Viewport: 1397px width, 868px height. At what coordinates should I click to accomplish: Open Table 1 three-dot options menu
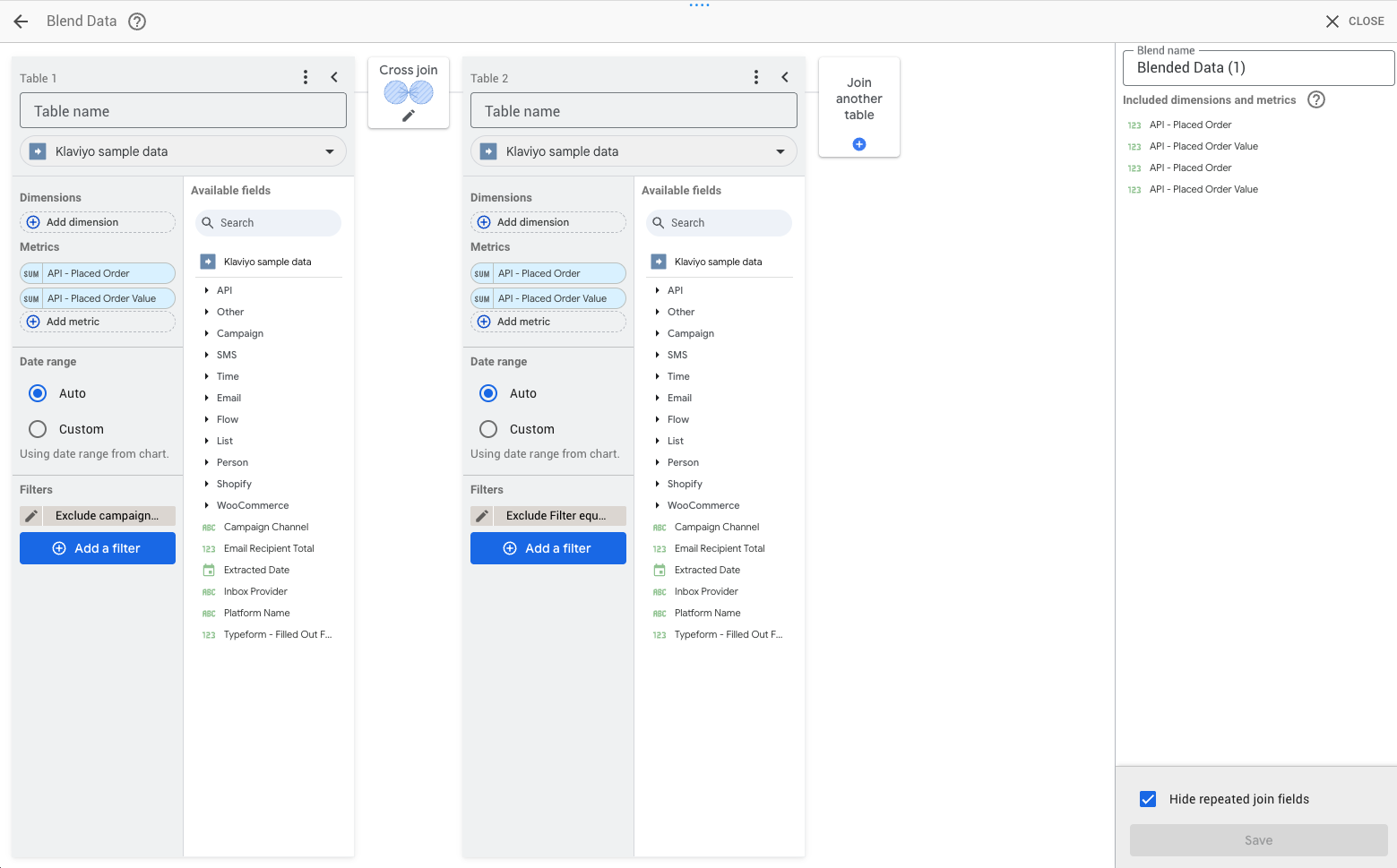pyautogui.click(x=306, y=78)
